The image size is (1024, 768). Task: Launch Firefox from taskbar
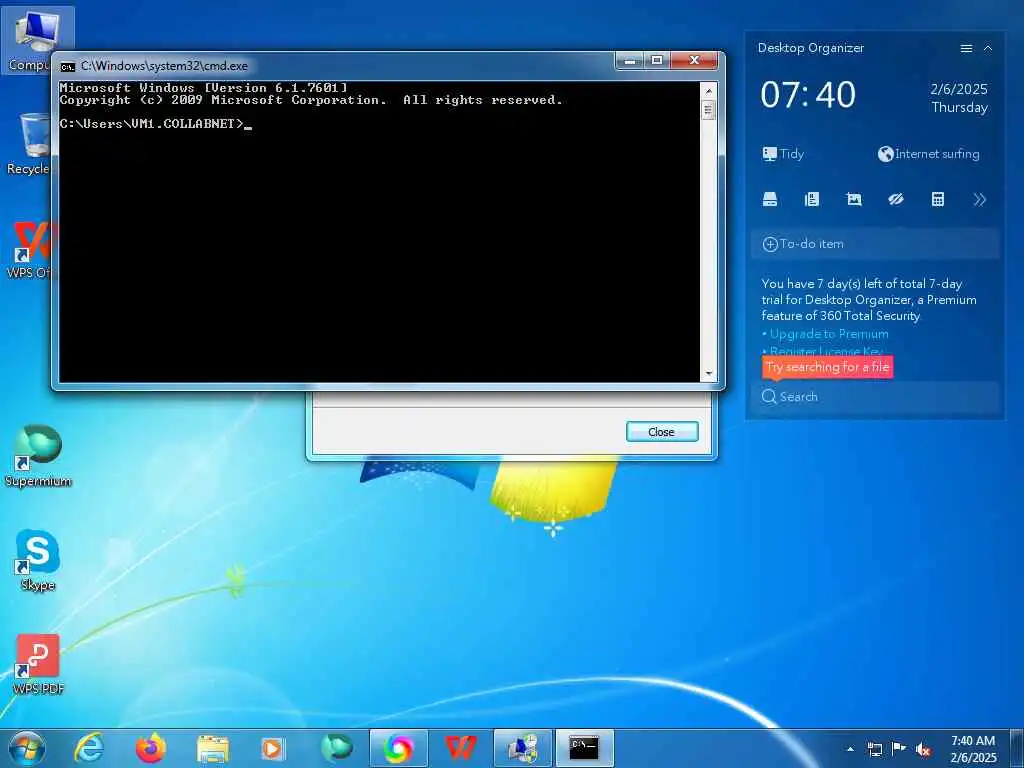pyautogui.click(x=151, y=748)
